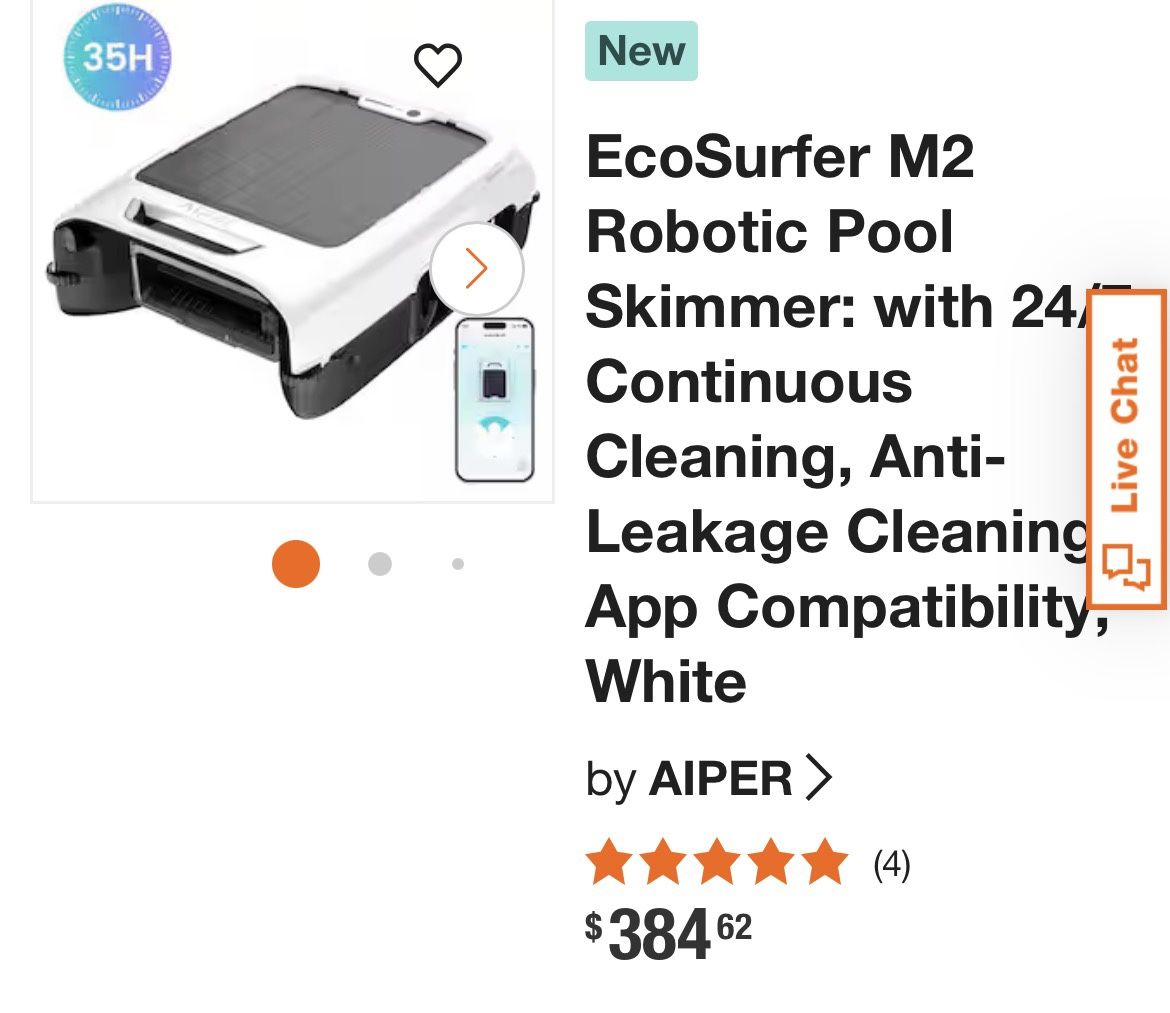Select the third small carousel dot
This screenshot has width=1170, height=1013.
tap(458, 564)
